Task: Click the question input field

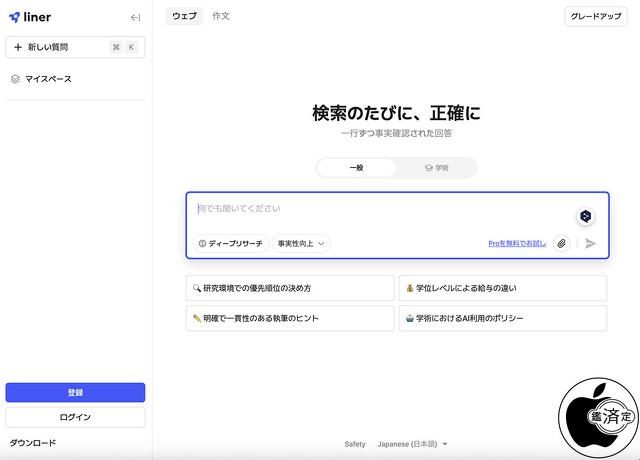Action: (380, 209)
